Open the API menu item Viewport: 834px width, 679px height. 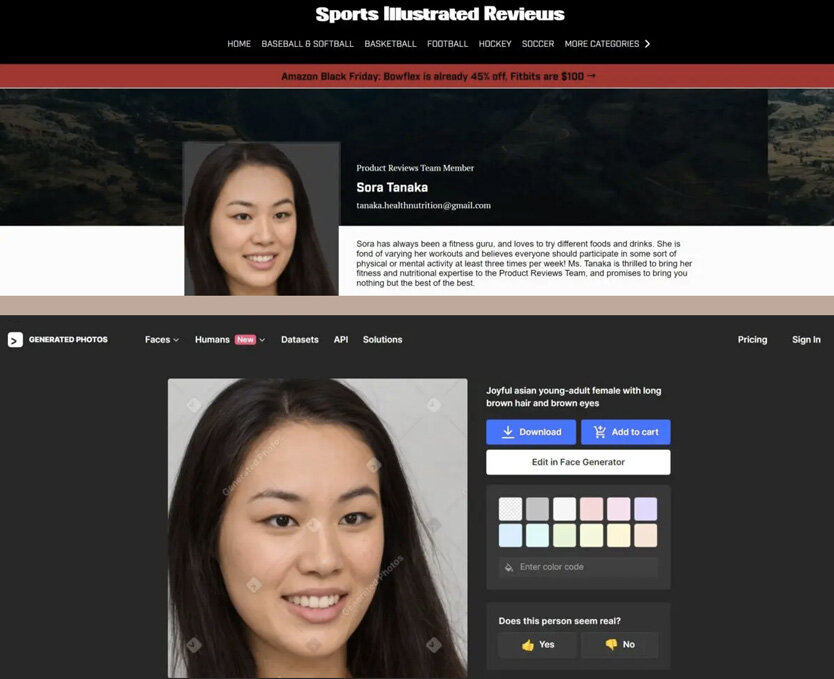click(341, 340)
